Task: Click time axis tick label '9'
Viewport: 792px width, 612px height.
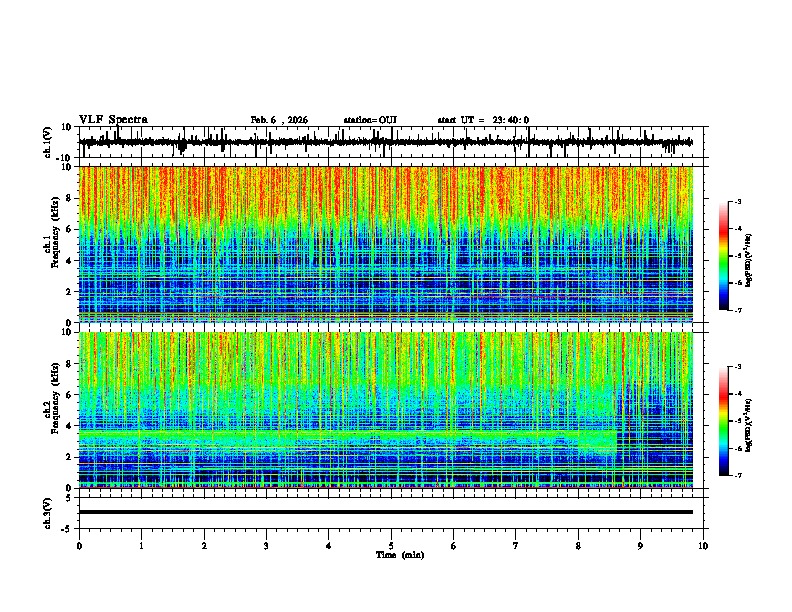Action: [640, 546]
